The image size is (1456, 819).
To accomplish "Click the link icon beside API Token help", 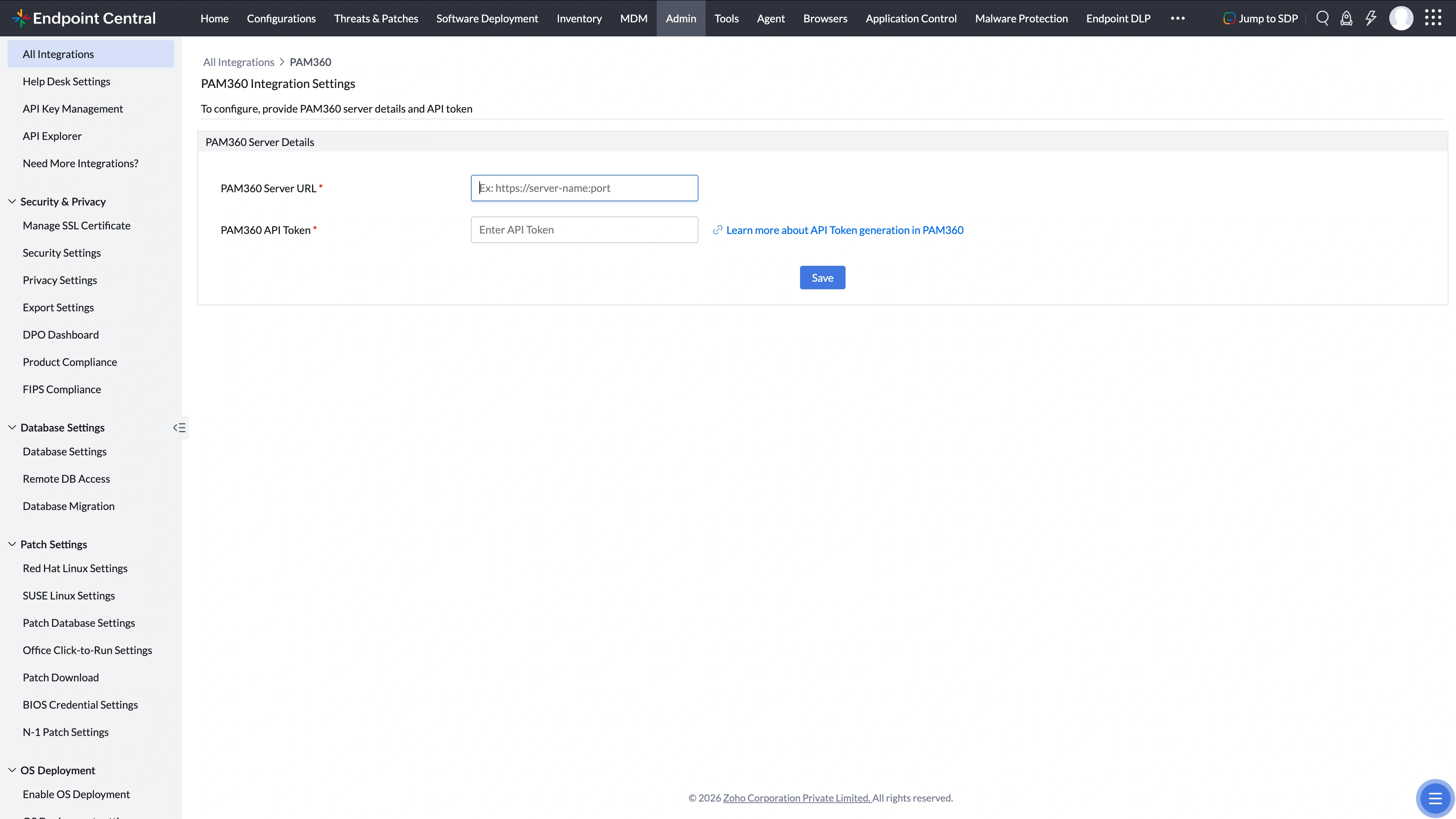I will [717, 230].
